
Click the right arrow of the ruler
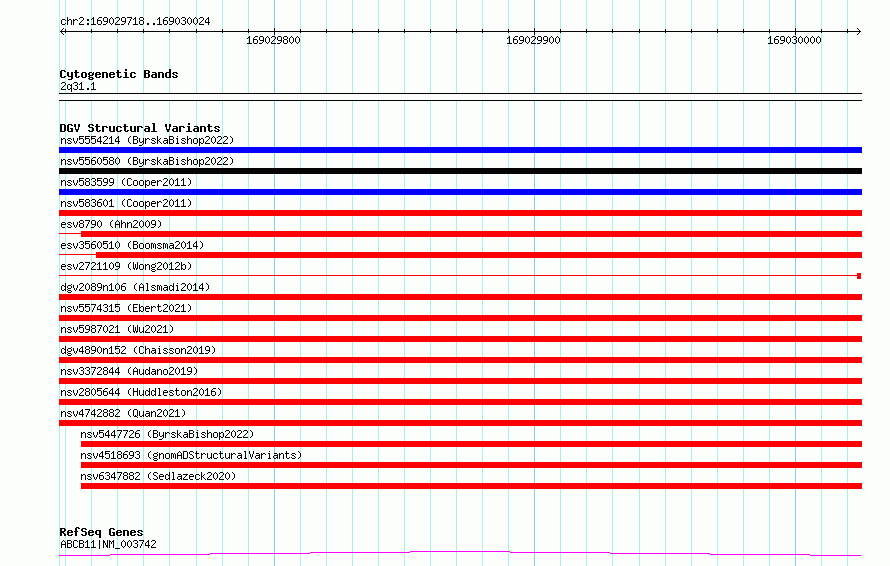coord(858,31)
